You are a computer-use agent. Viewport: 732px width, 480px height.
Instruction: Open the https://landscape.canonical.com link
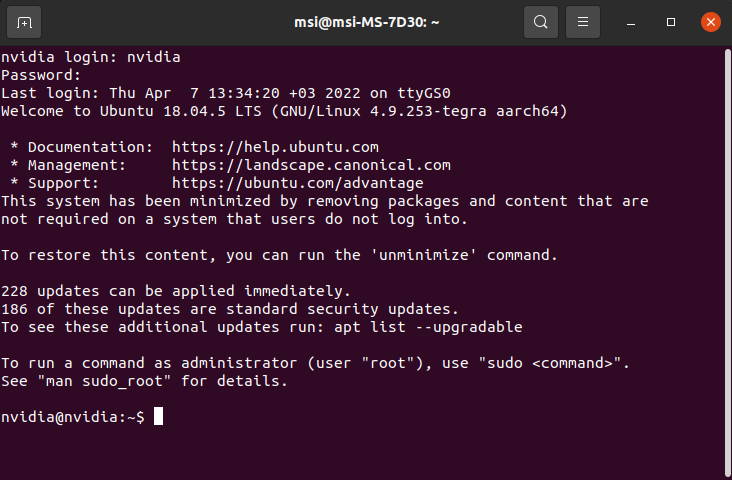pos(311,165)
